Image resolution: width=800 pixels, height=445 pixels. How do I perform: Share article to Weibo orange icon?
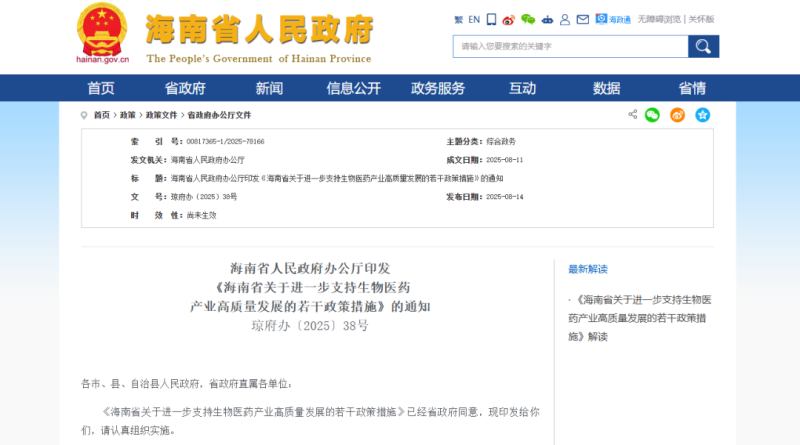coord(677,115)
